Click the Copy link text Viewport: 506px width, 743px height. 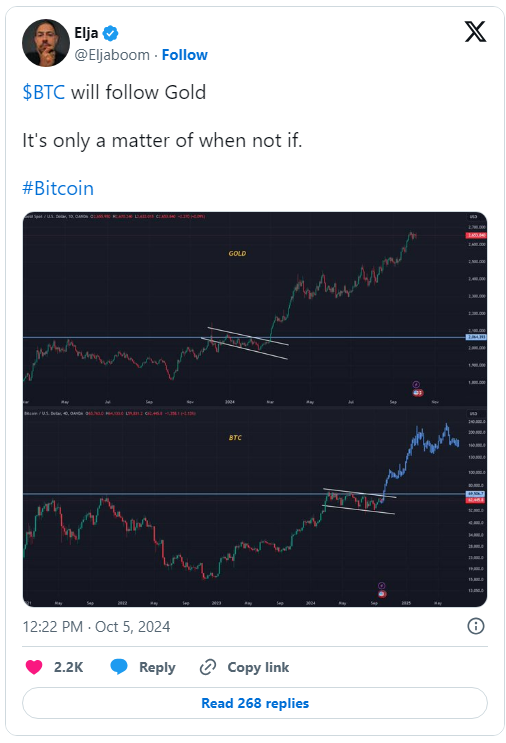click(258, 667)
